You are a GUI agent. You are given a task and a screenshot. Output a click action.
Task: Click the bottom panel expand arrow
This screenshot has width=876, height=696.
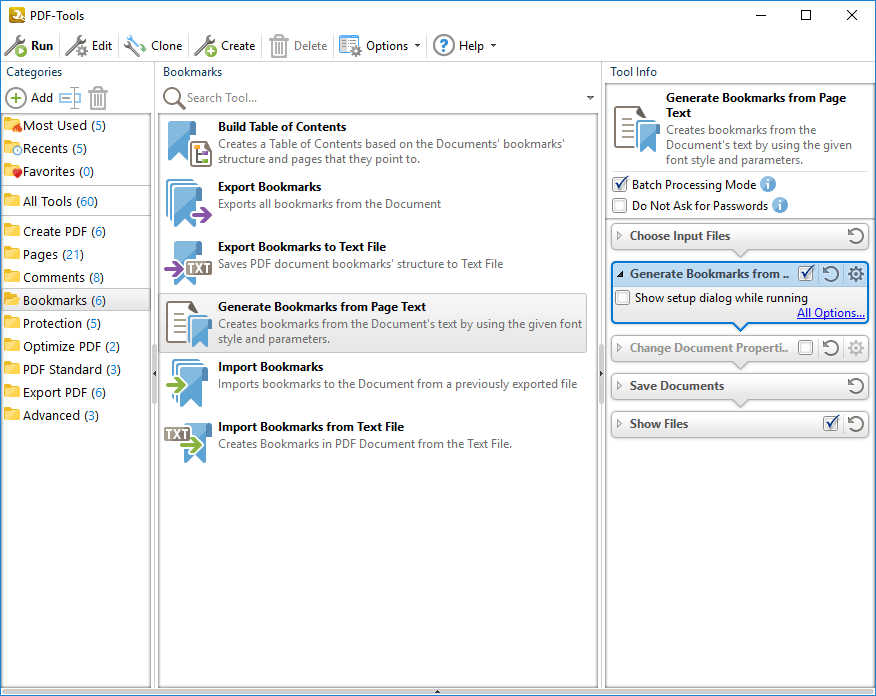point(437,692)
